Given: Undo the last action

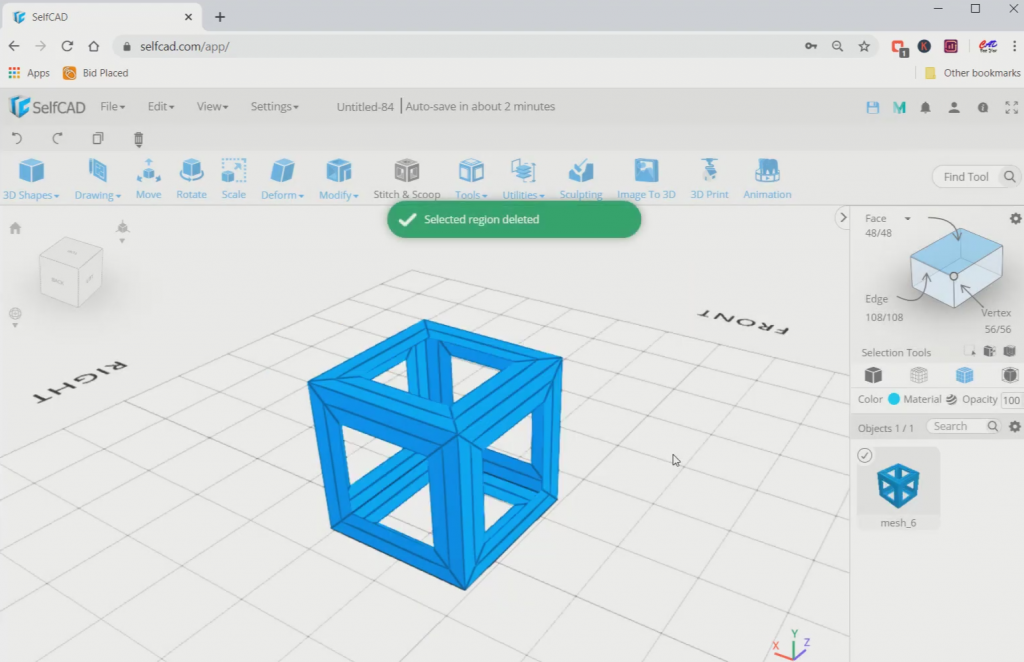Looking at the screenshot, I should point(17,139).
